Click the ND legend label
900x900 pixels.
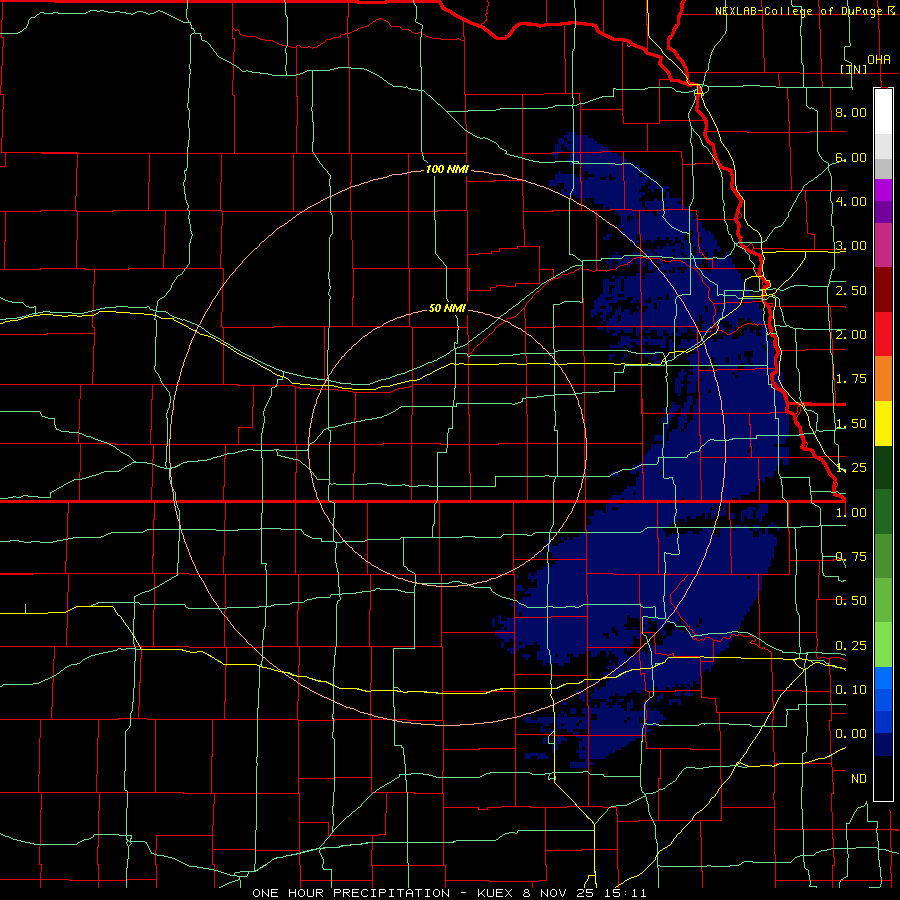coord(859,779)
